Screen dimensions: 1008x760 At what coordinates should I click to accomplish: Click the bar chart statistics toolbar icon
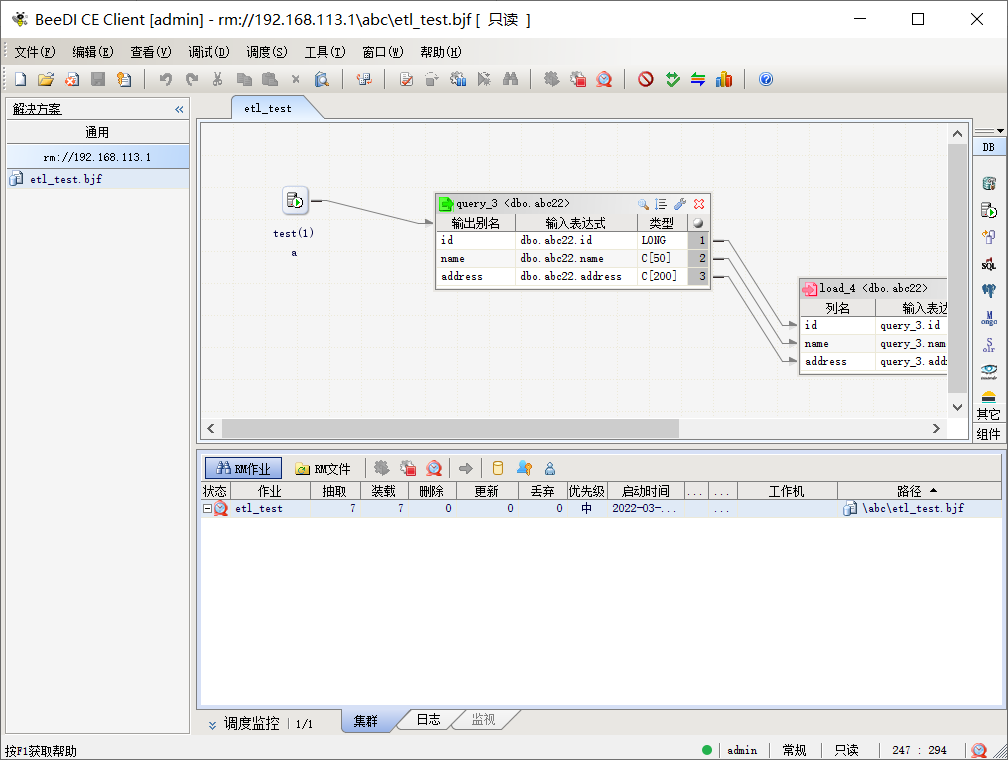point(724,79)
